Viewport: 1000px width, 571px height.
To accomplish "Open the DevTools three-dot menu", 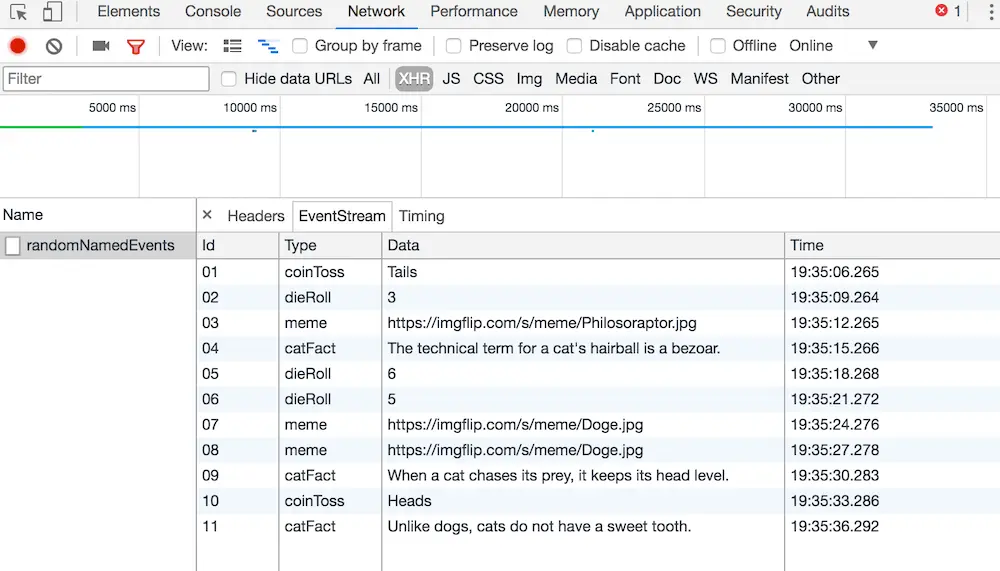I will 991,11.
